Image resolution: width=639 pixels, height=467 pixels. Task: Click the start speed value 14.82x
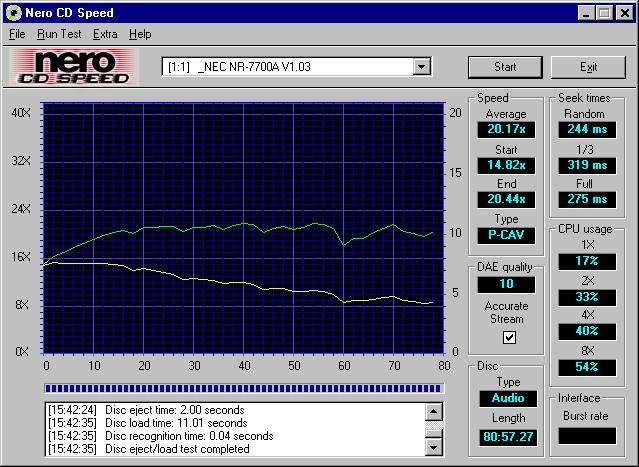(x=506, y=165)
